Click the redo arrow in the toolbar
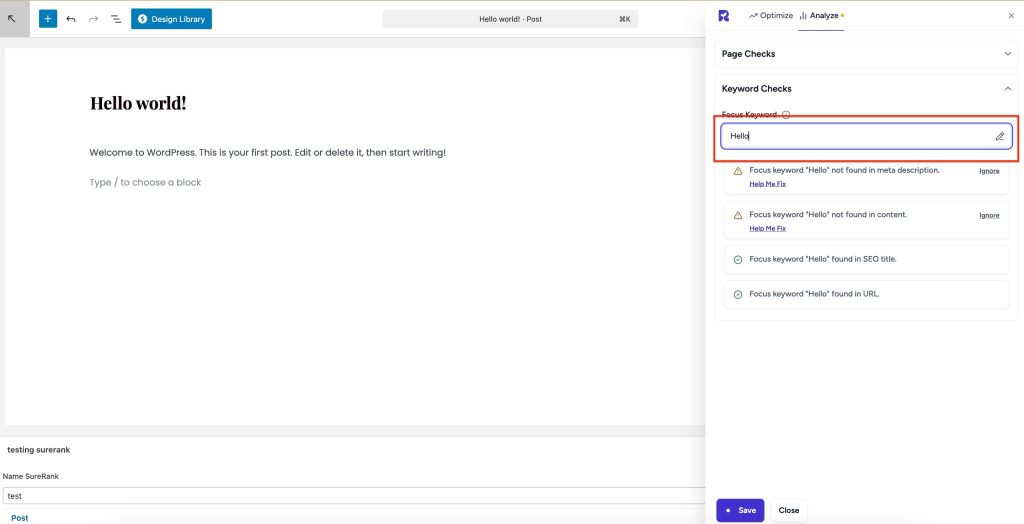The height and width of the screenshot is (524, 1024). (93, 19)
